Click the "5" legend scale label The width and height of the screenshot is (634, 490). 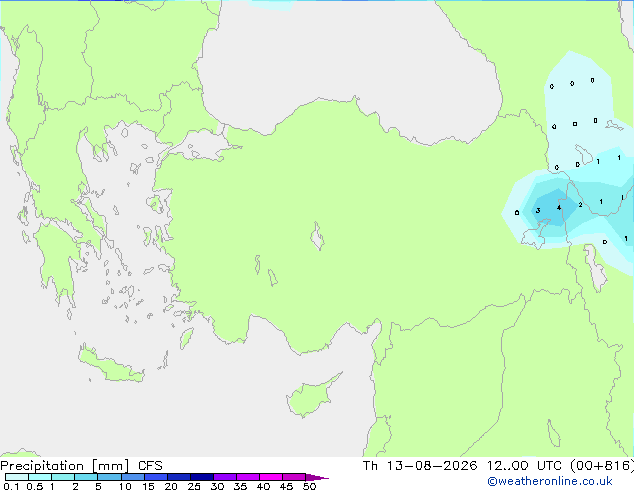[x=98, y=486]
